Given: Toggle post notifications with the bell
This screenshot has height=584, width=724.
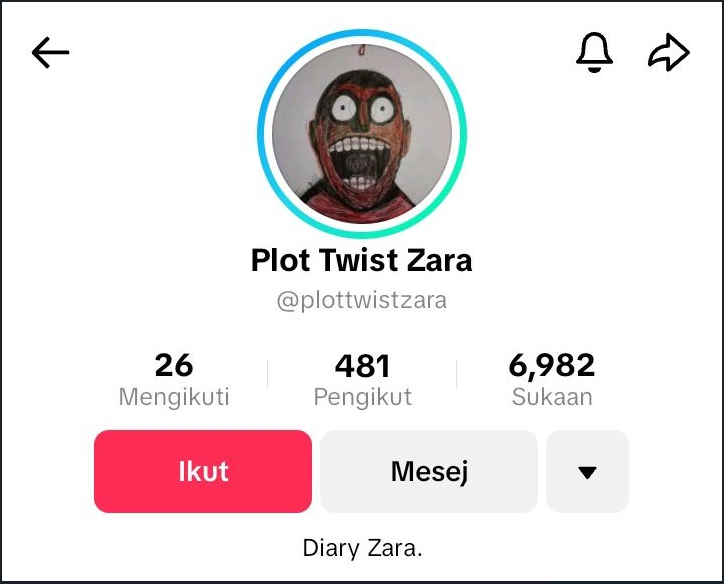Looking at the screenshot, I should (x=594, y=52).
